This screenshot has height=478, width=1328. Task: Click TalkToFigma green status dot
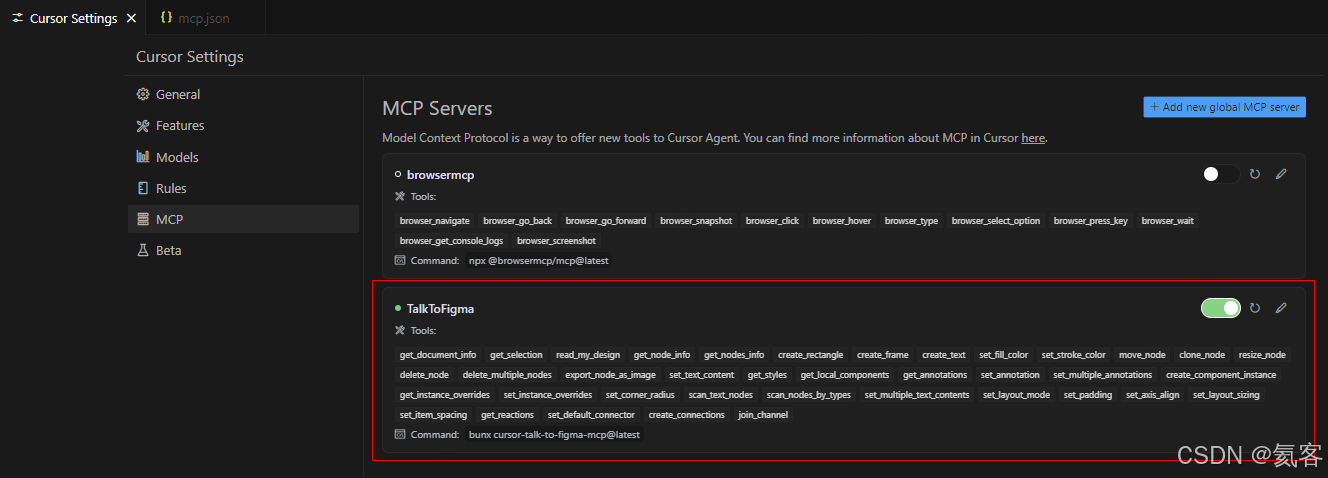click(x=398, y=309)
